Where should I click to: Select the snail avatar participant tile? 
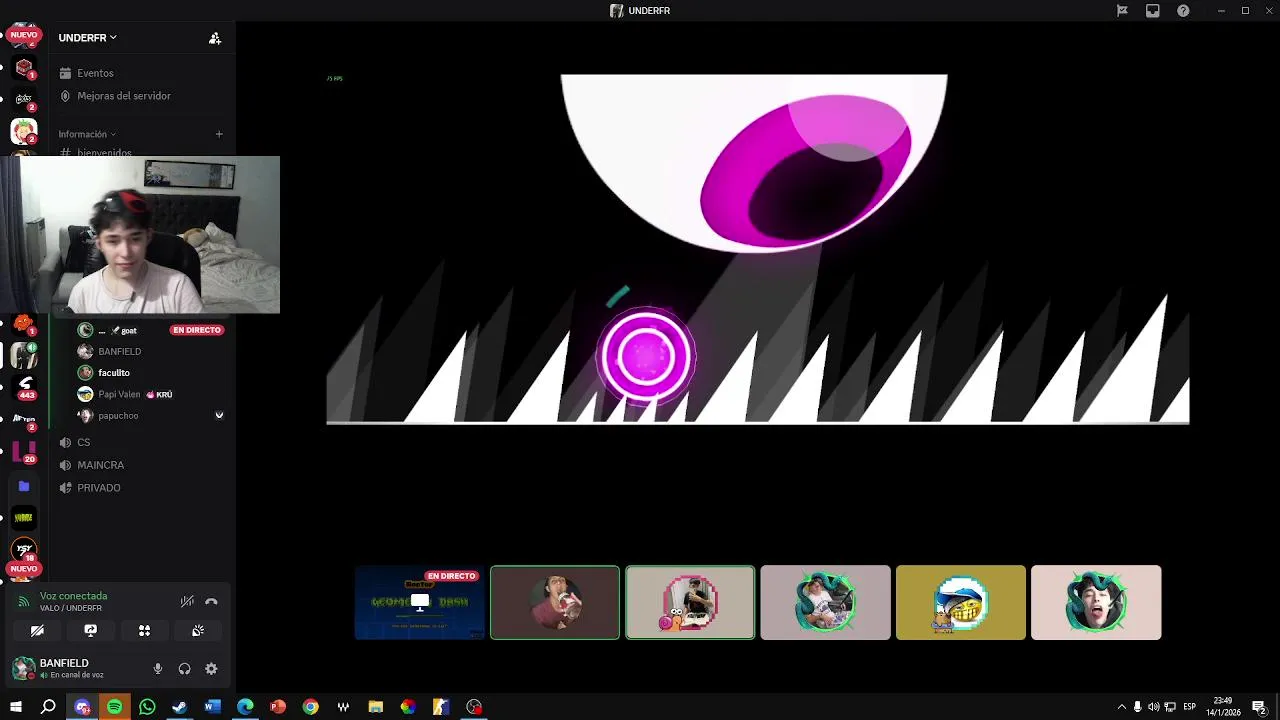coord(690,602)
